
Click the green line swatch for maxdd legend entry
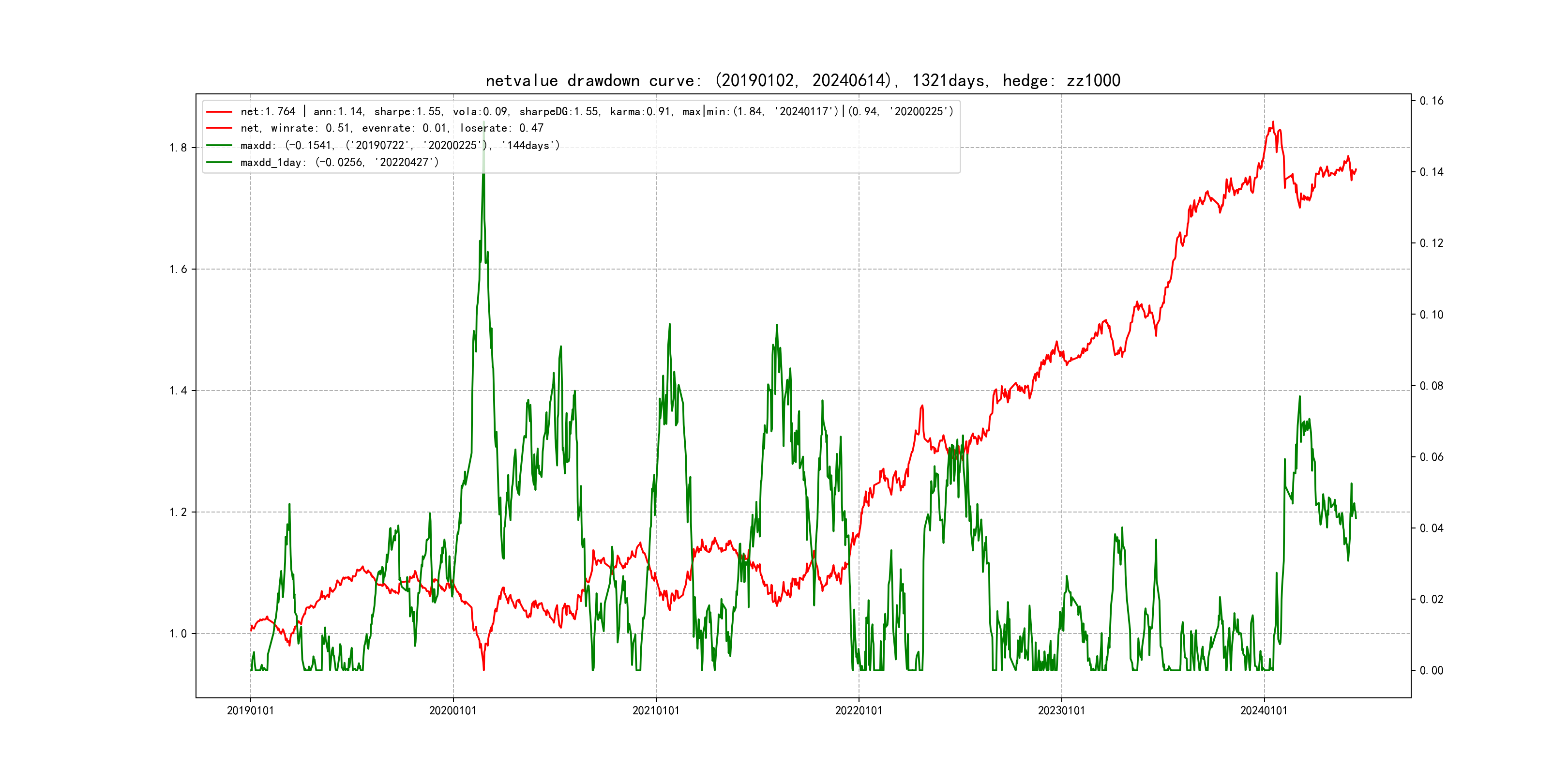[219, 146]
